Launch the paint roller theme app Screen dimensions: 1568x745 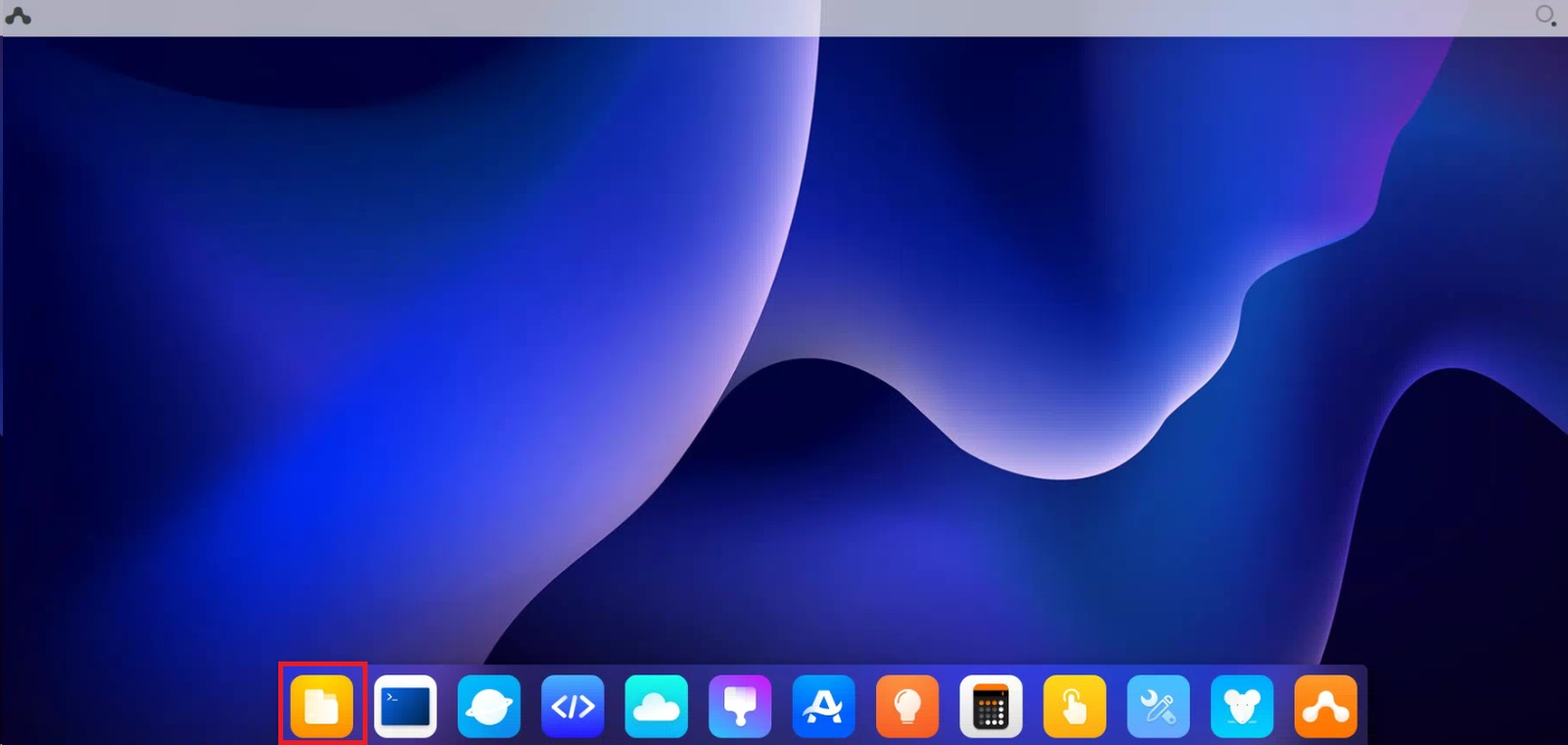click(x=740, y=706)
